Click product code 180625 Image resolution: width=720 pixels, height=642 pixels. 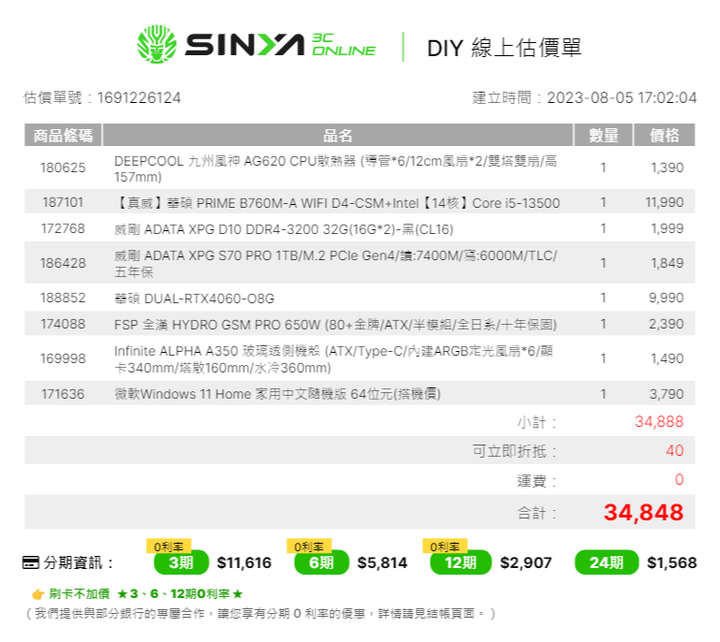[63, 168]
